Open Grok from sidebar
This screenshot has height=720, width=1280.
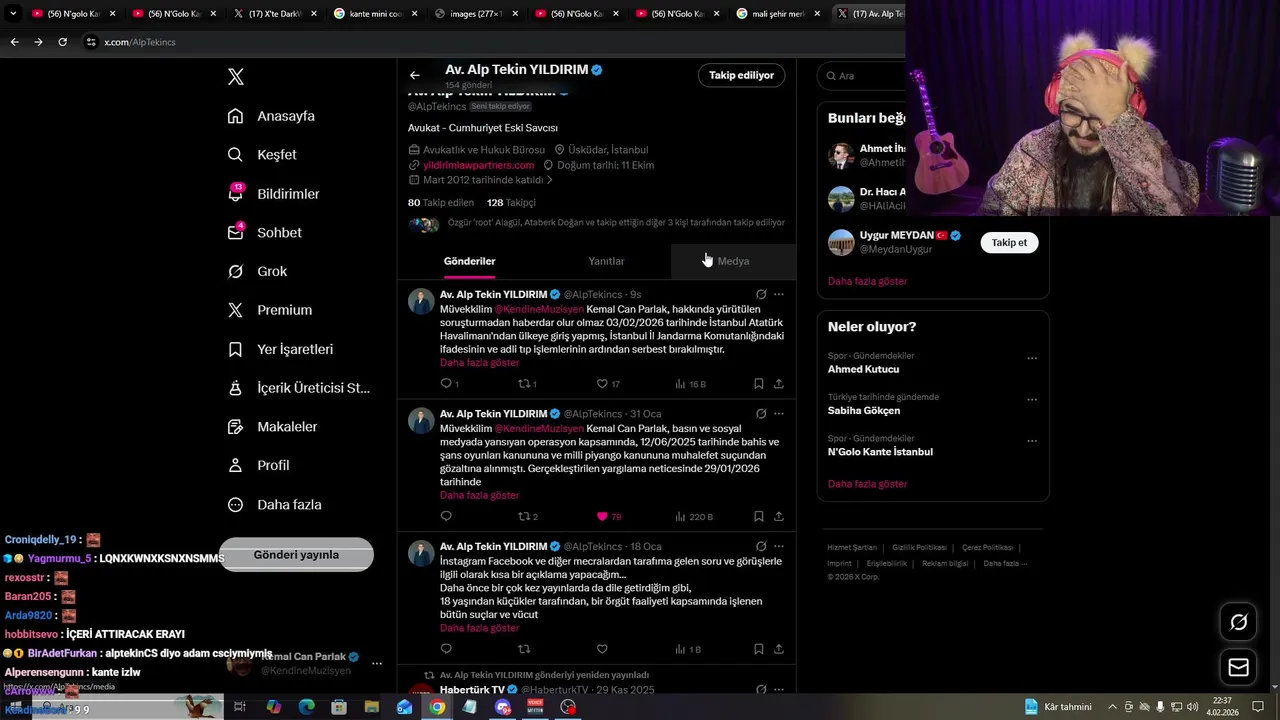[258, 271]
